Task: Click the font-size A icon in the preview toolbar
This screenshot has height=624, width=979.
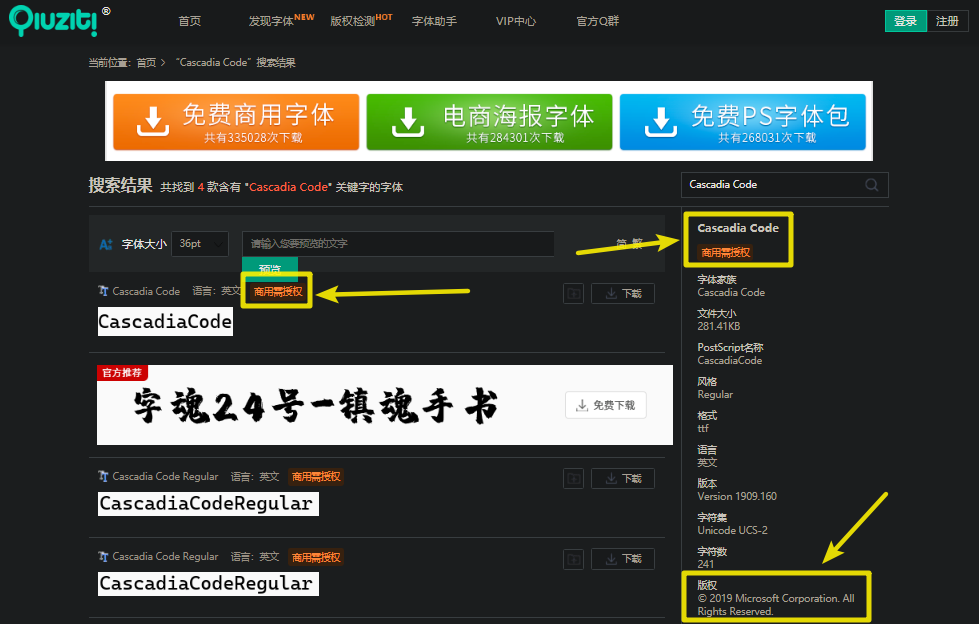Action: point(108,242)
